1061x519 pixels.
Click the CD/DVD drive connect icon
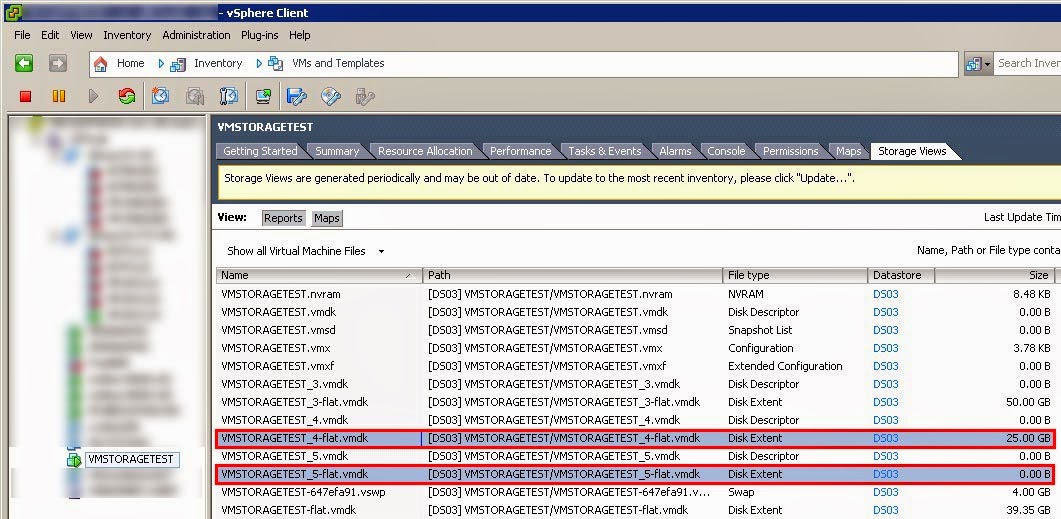(x=331, y=97)
